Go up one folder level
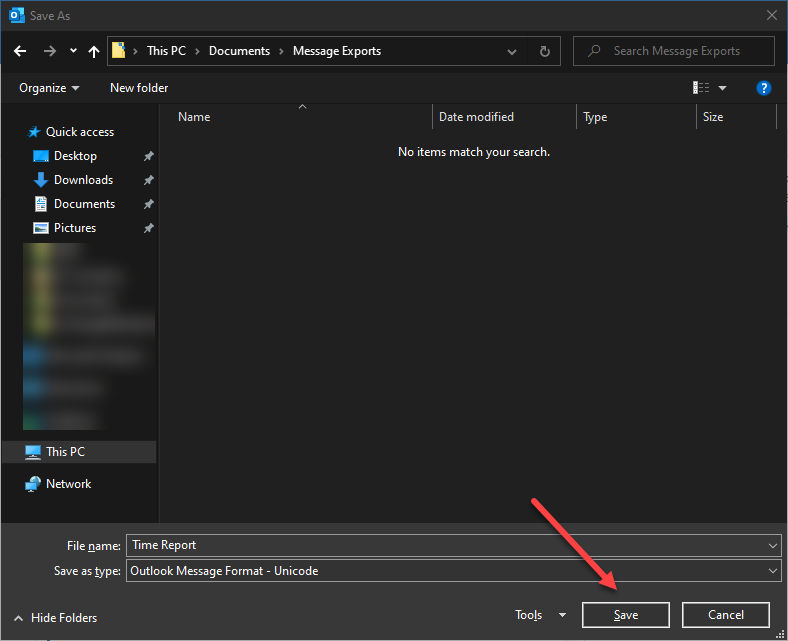 [x=94, y=51]
